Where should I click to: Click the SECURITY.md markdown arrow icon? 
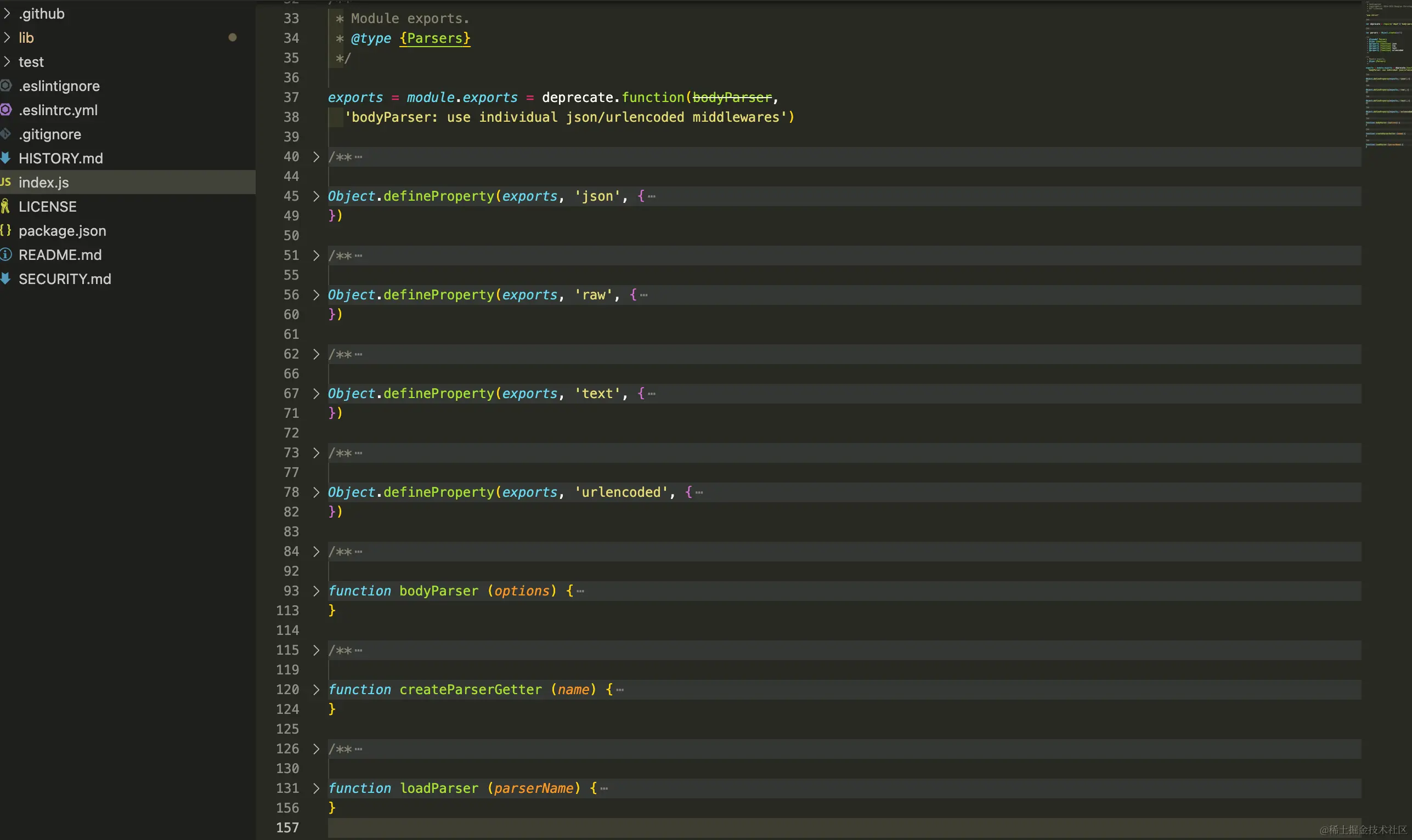coord(5,279)
